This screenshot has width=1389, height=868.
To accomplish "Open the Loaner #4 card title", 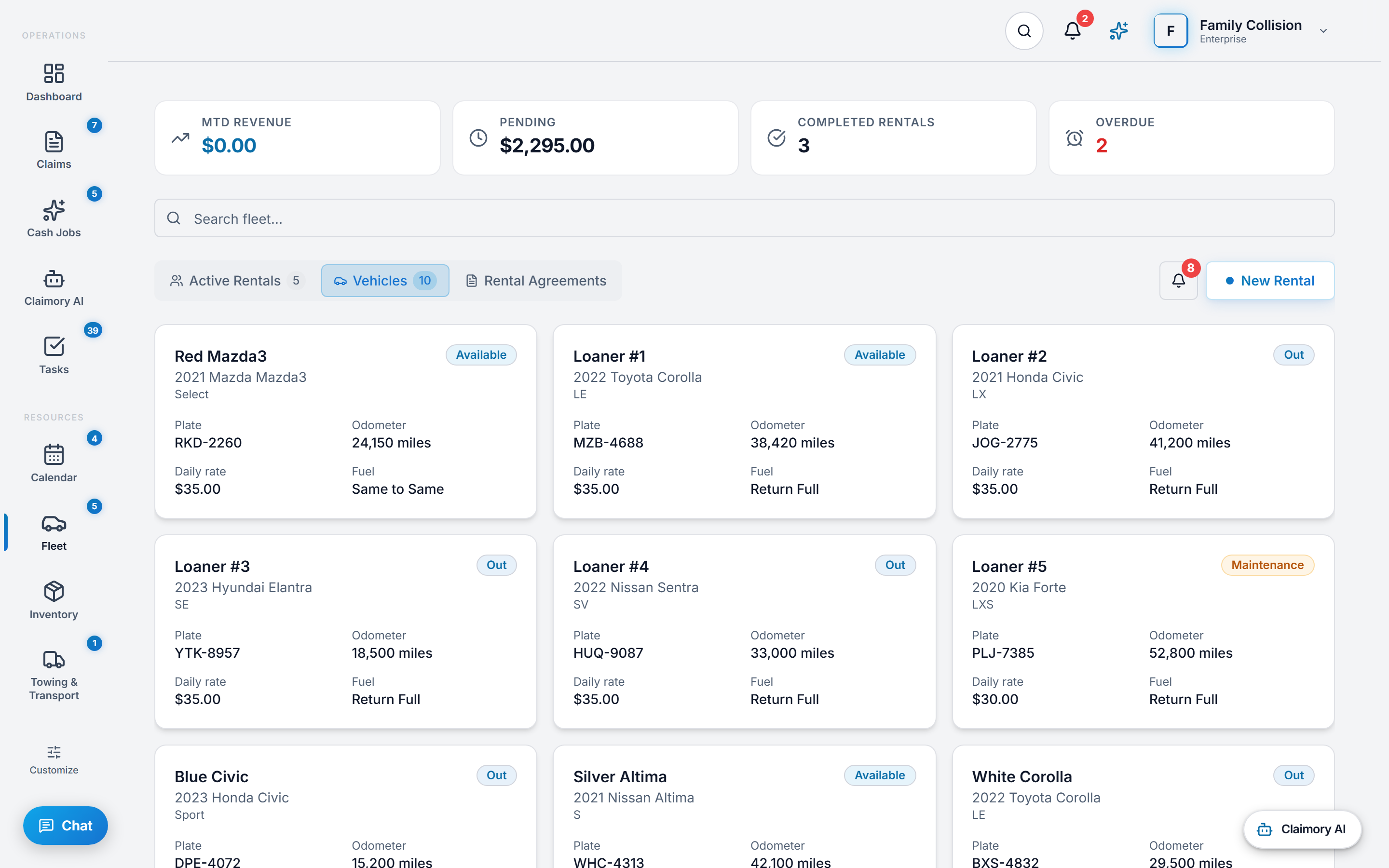I will (x=611, y=566).
